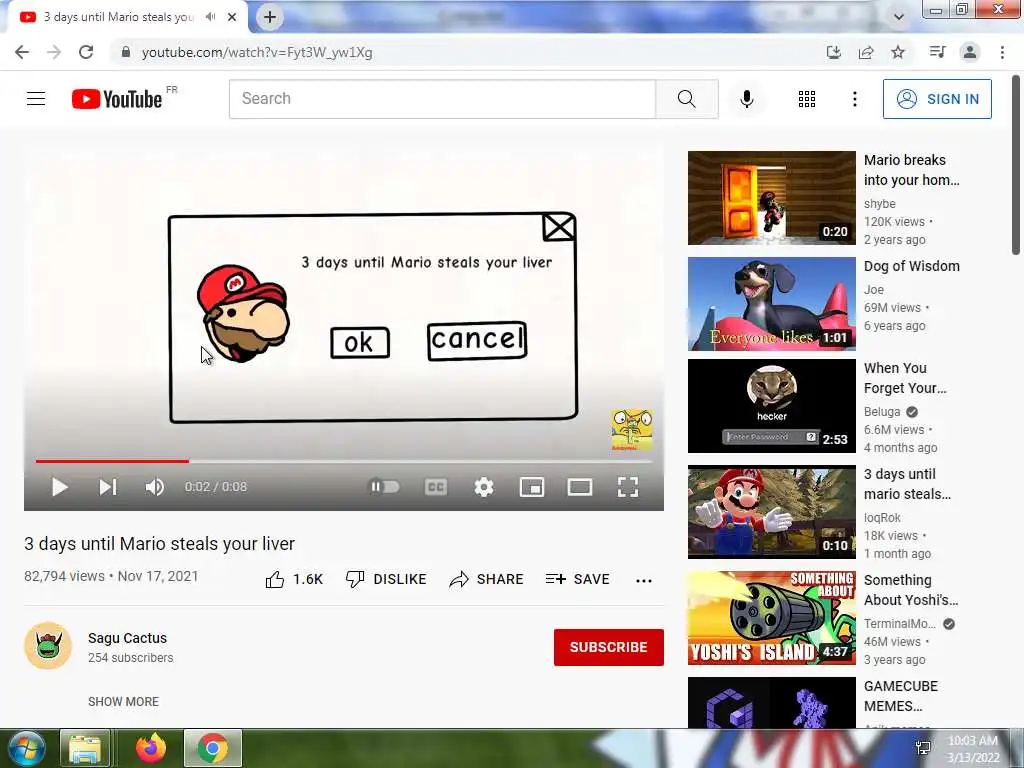Viewport: 1024px width, 768px height.
Task: Click the Sagu Cactus channel name
Action: click(x=127, y=638)
